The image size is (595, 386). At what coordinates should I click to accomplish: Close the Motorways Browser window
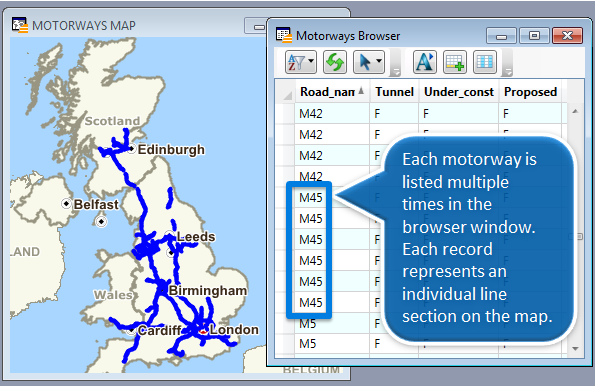pyautogui.click(x=567, y=36)
